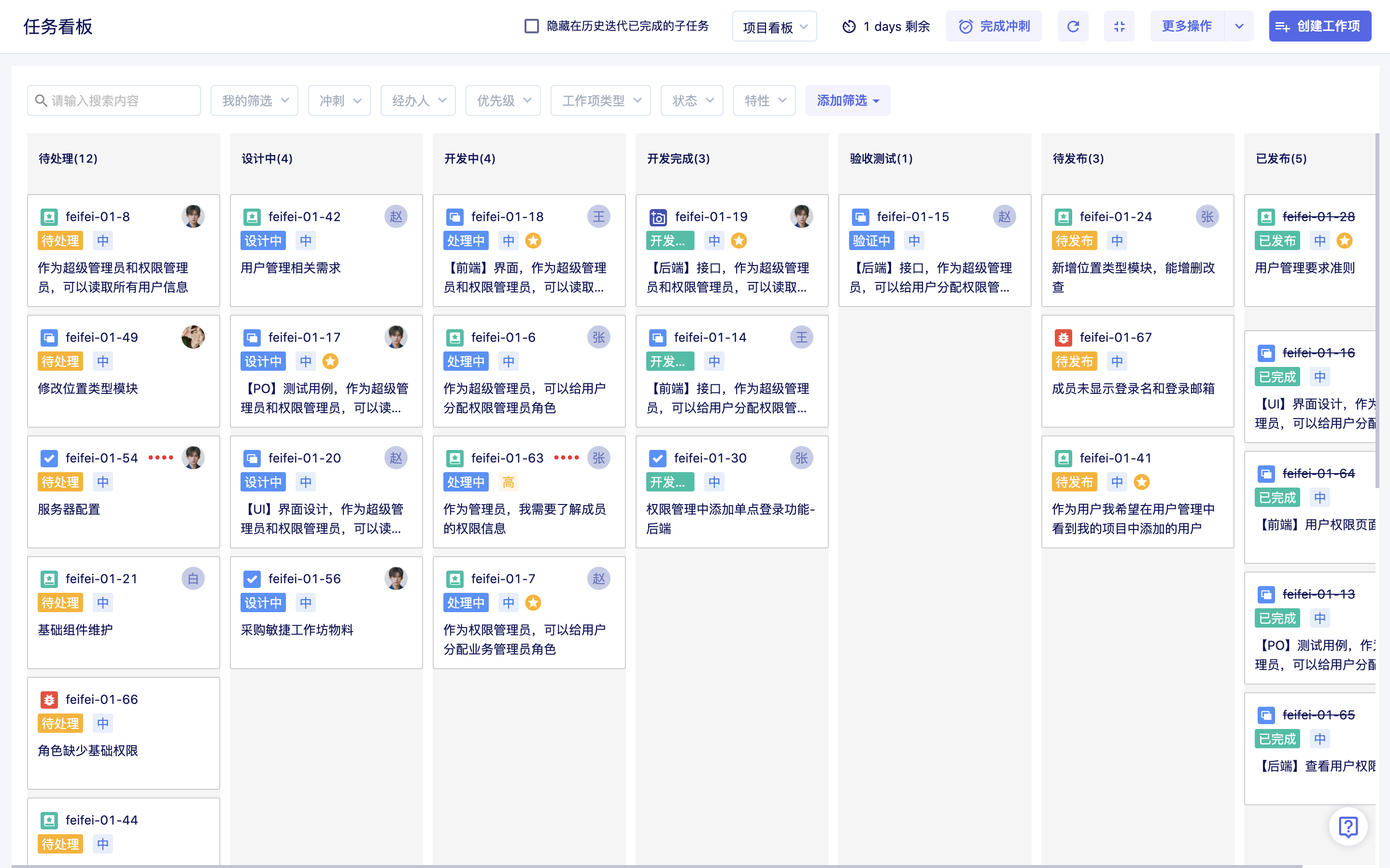Click the bug type icon on feifei-01-66

(x=49, y=700)
